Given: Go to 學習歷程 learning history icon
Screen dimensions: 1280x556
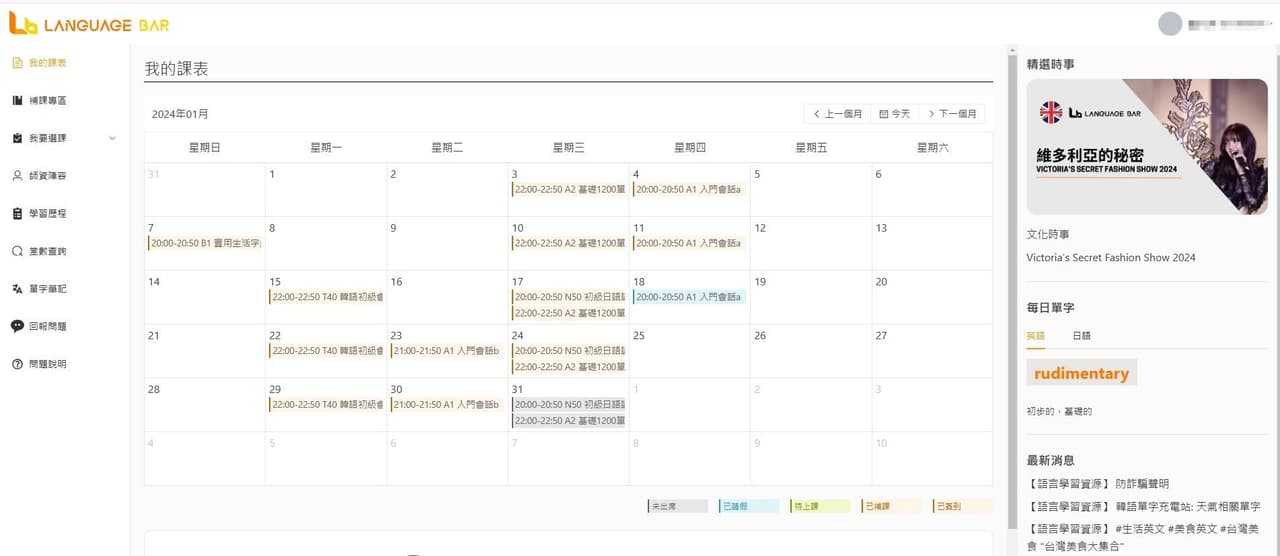Looking at the screenshot, I should (x=17, y=214).
